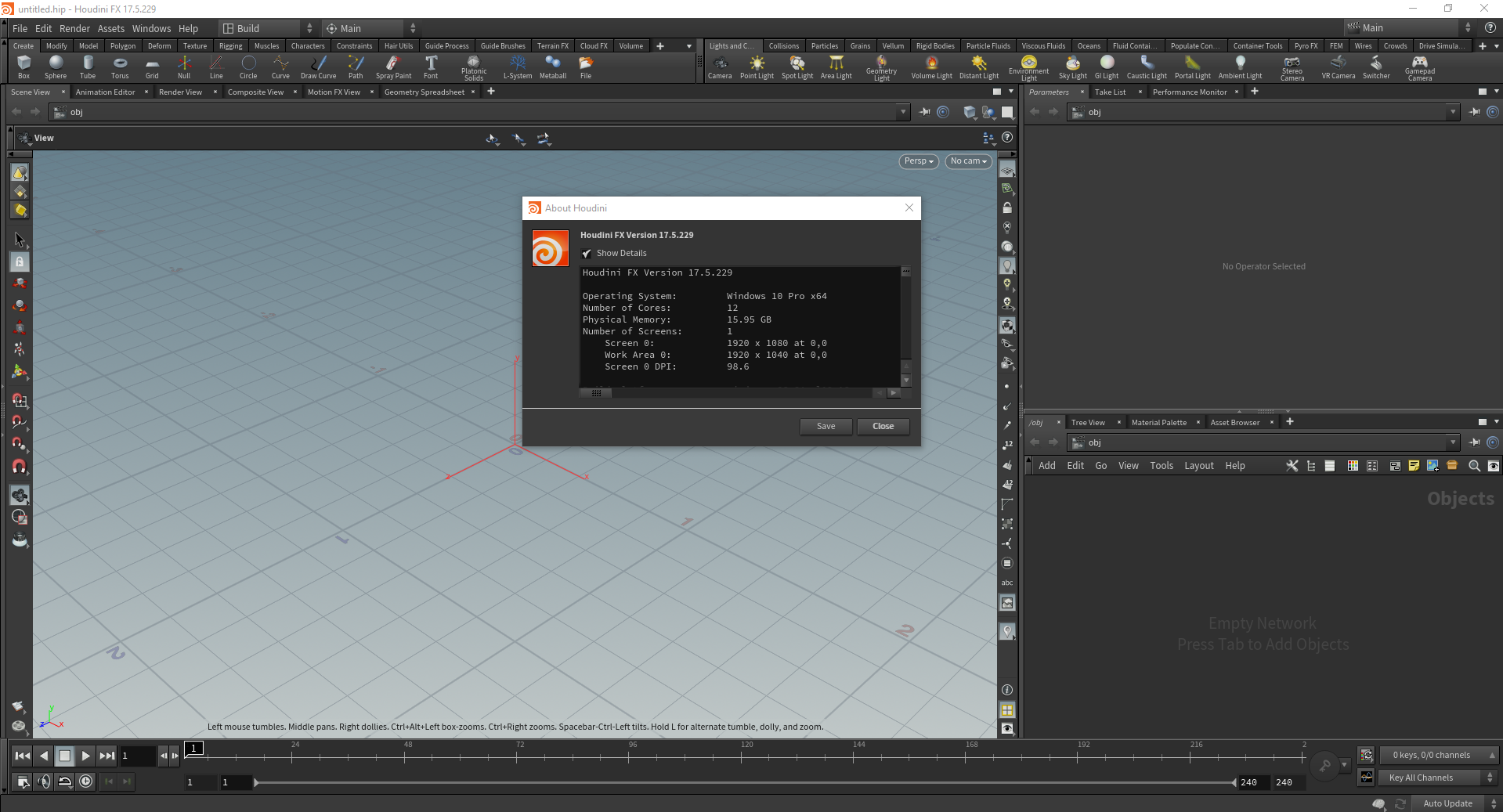Select the Draw Curve tool
The width and height of the screenshot is (1503, 812).
coord(318,67)
